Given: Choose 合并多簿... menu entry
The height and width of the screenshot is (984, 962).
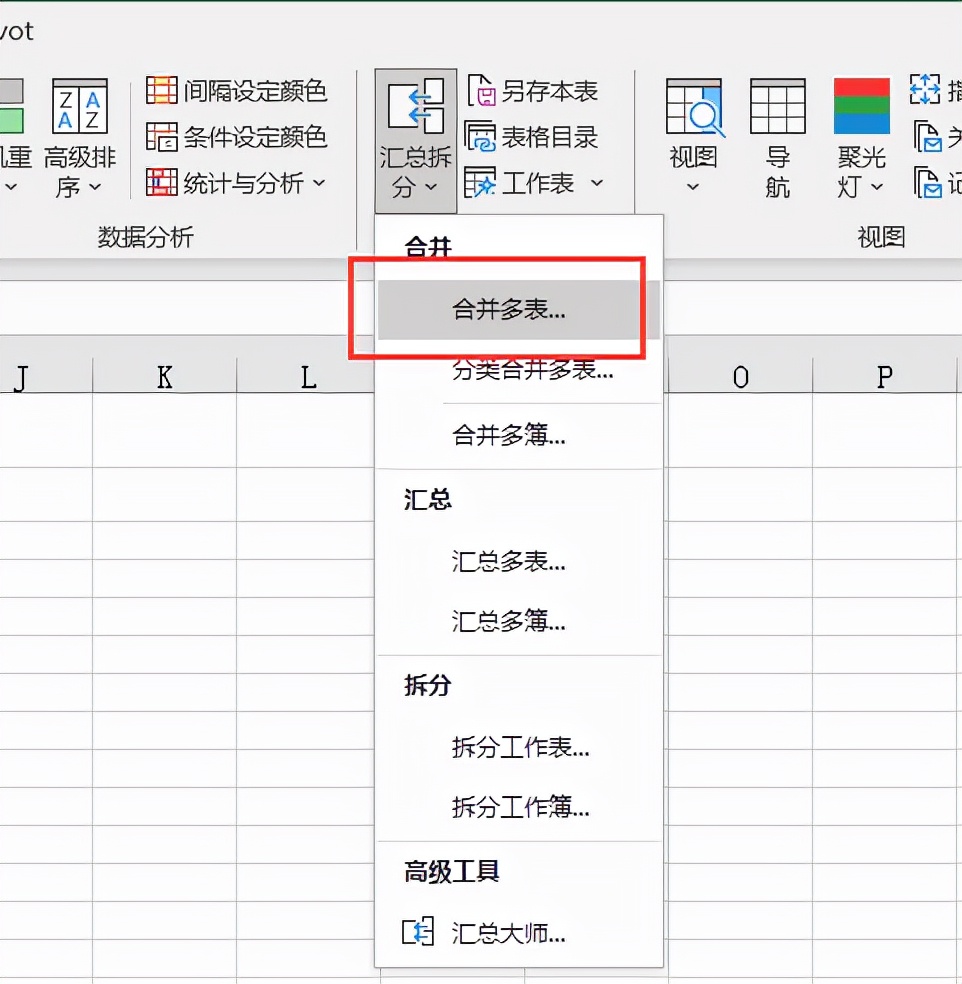Looking at the screenshot, I should (518, 435).
